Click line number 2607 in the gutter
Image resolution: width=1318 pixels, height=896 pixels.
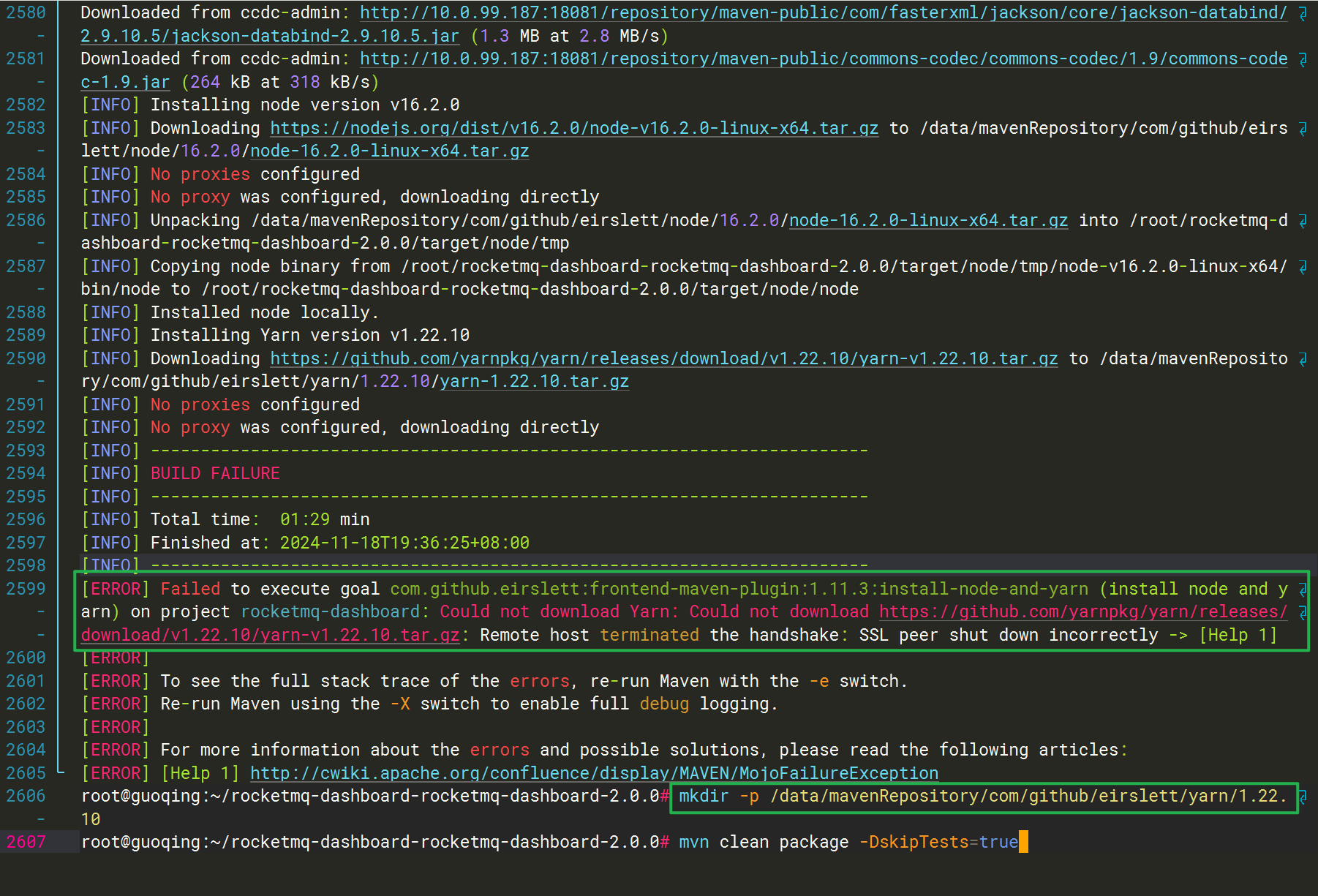(26, 842)
